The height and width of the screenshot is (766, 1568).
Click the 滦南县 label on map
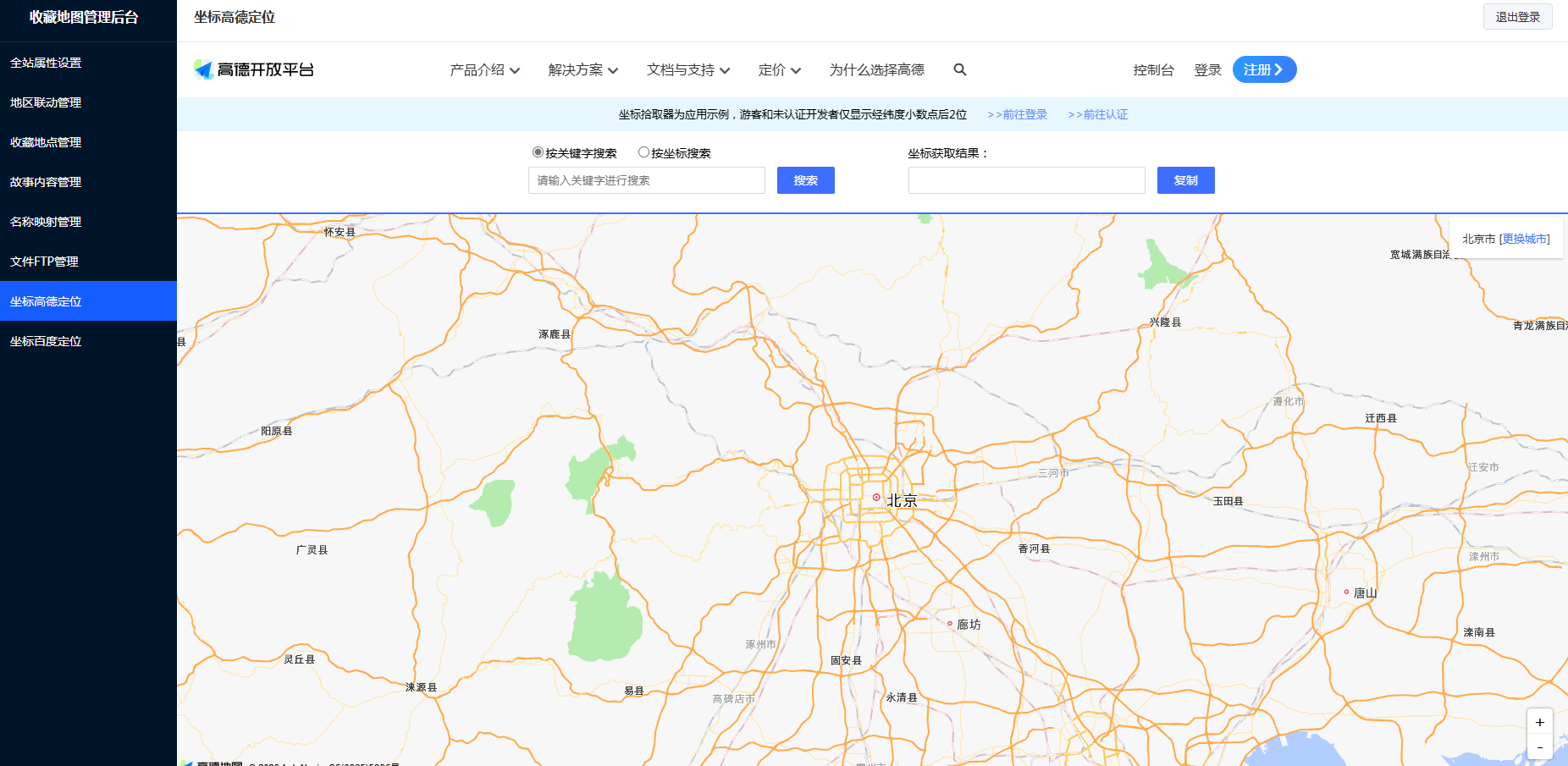[1479, 632]
